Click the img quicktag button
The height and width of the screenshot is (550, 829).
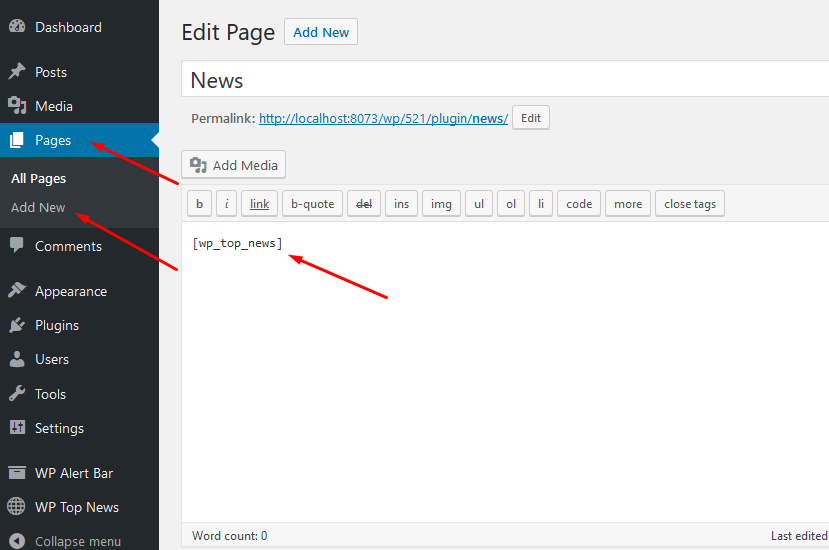click(x=441, y=204)
